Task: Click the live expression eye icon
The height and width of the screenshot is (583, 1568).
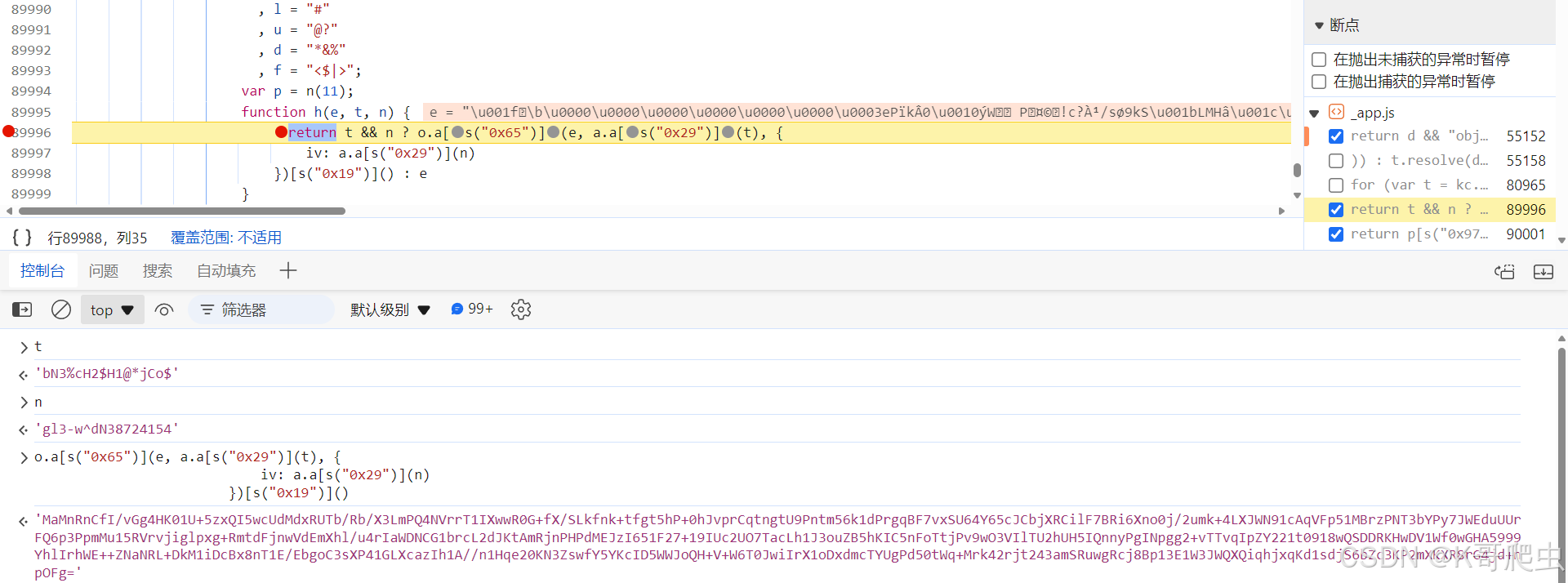Action: point(164,309)
